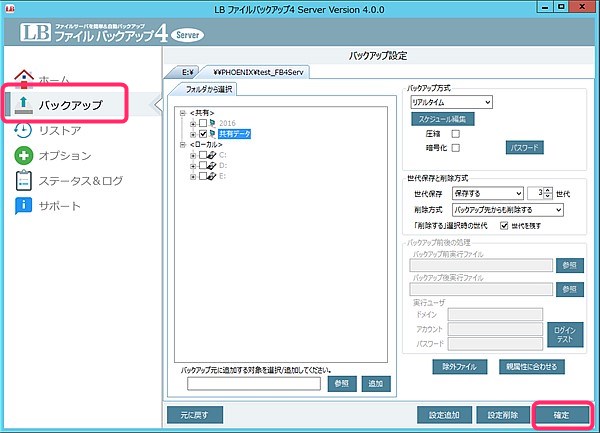Check the E: drive checkbox
Image resolution: width=600 pixels, height=433 pixels.
tap(203, 176)
